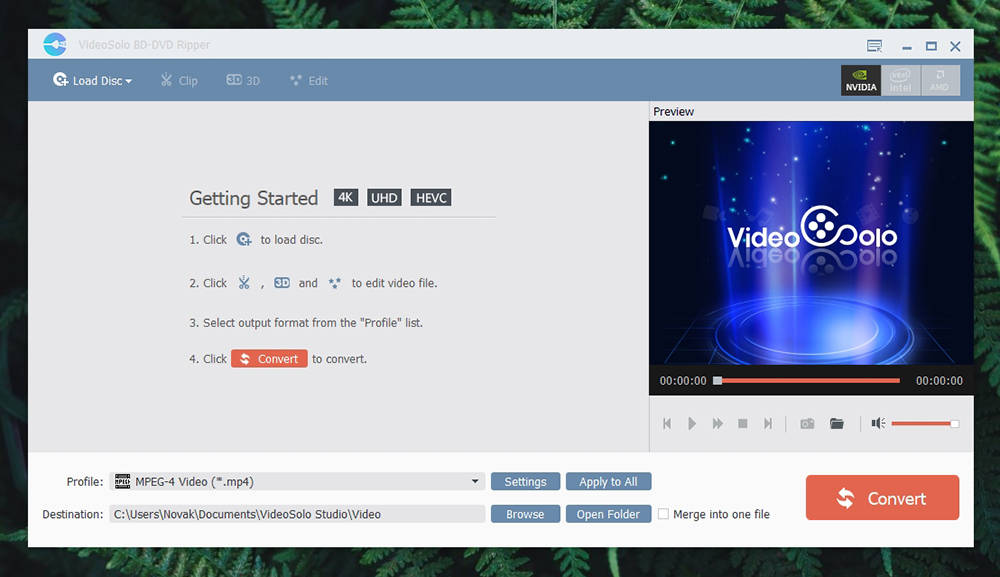Start conversion with large Convert button
Viewport: 1000px width, 577px height.
882,497
